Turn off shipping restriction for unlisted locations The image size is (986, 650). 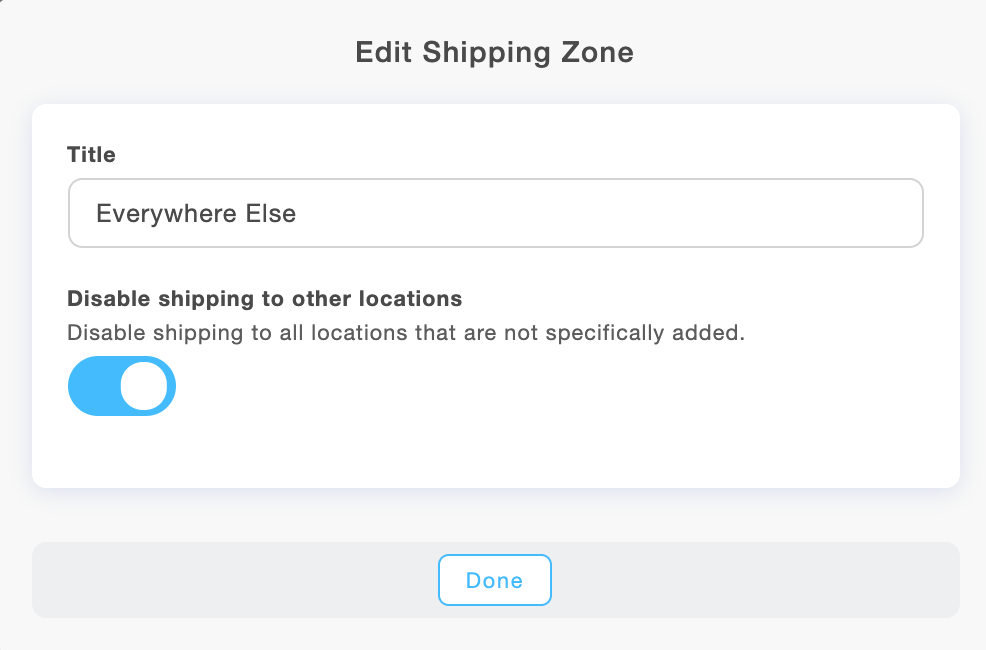pos(121,386)
